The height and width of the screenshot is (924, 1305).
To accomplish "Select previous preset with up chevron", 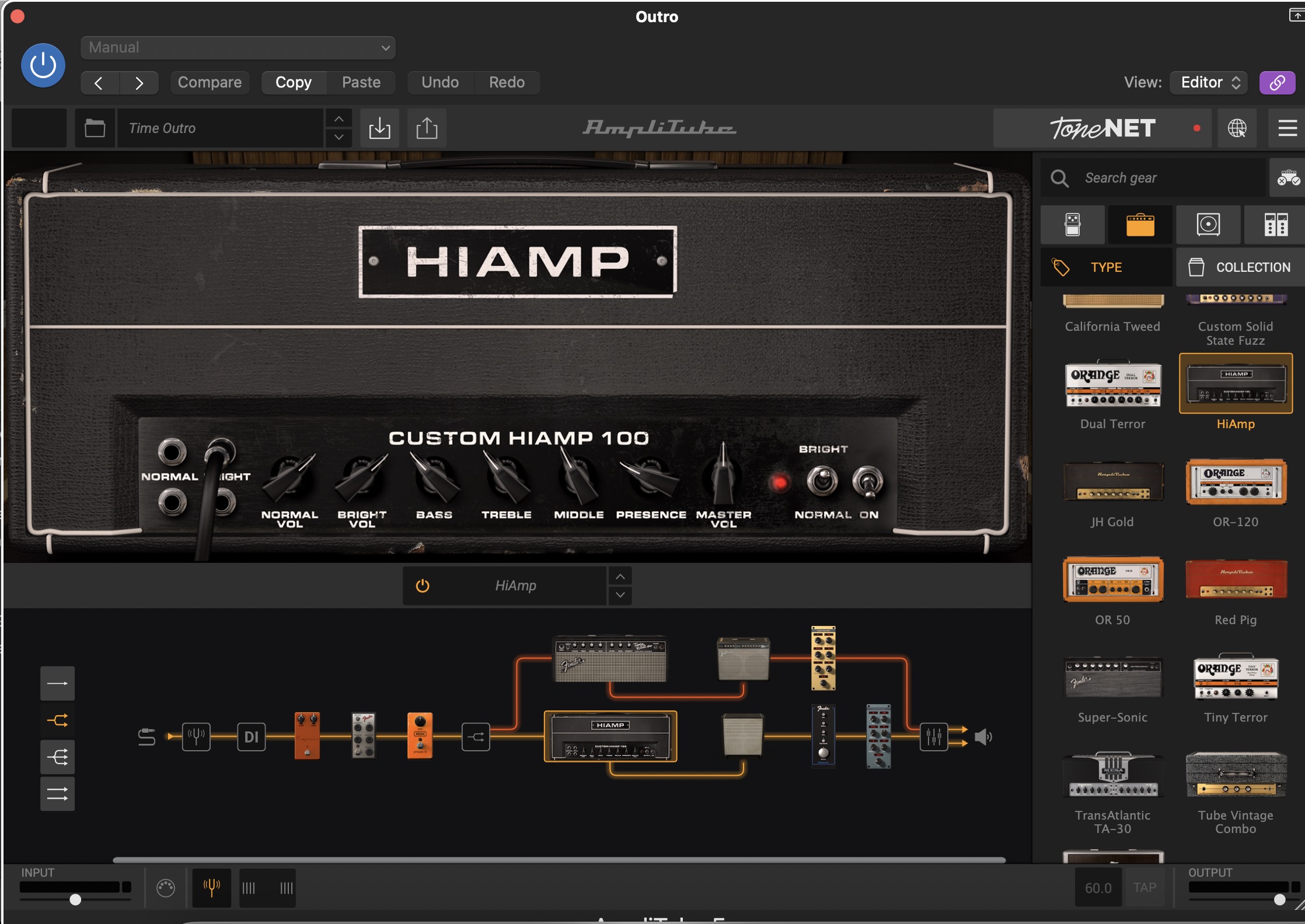I will click(x=339, y=118).
